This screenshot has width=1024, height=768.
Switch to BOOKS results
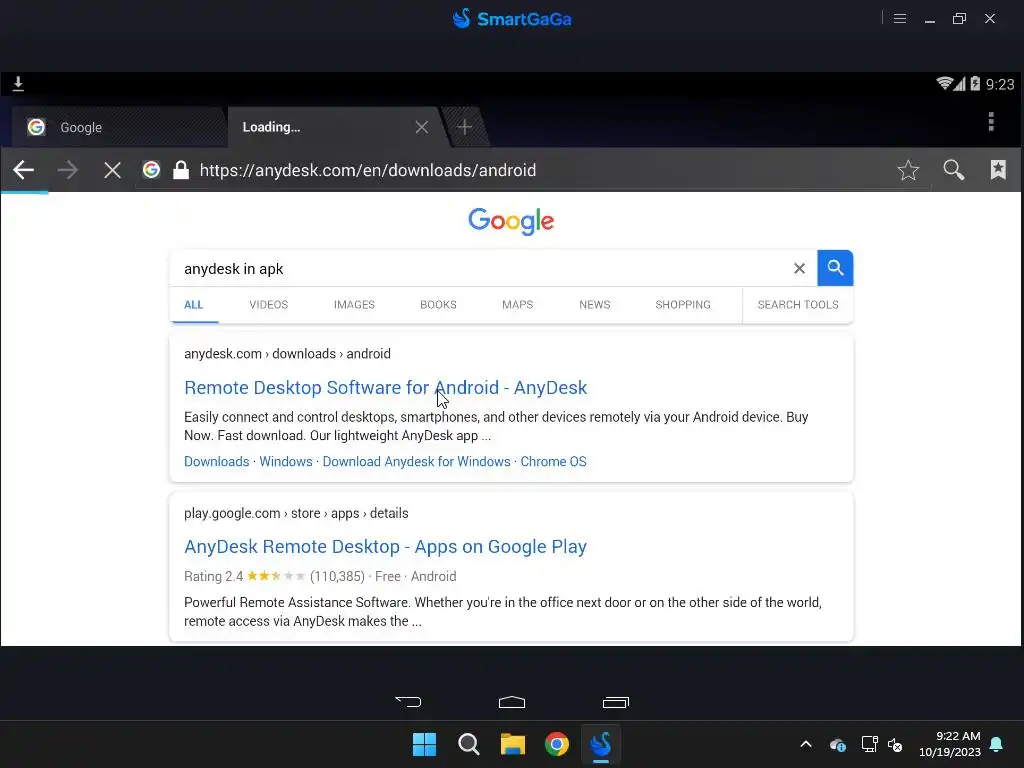438,305
